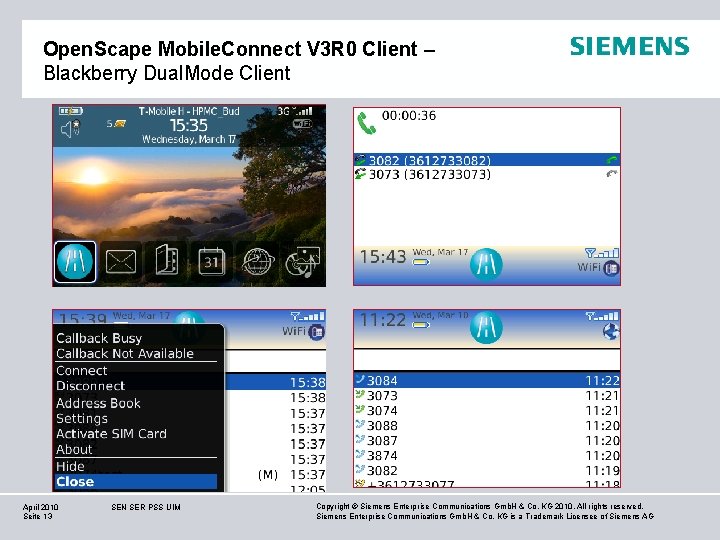Tap the globe network icon in 11:22 screen

pyautogui.click(x=611, y=332)
